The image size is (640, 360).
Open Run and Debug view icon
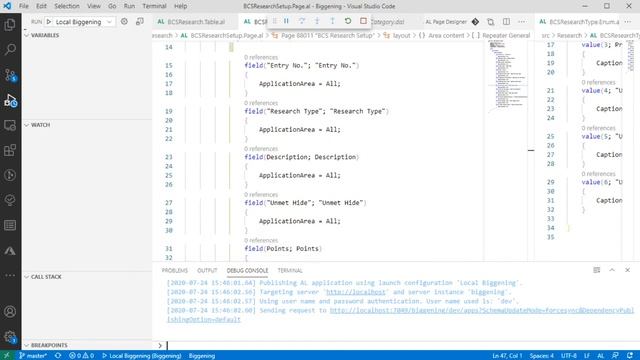click(x=10, y=100)
